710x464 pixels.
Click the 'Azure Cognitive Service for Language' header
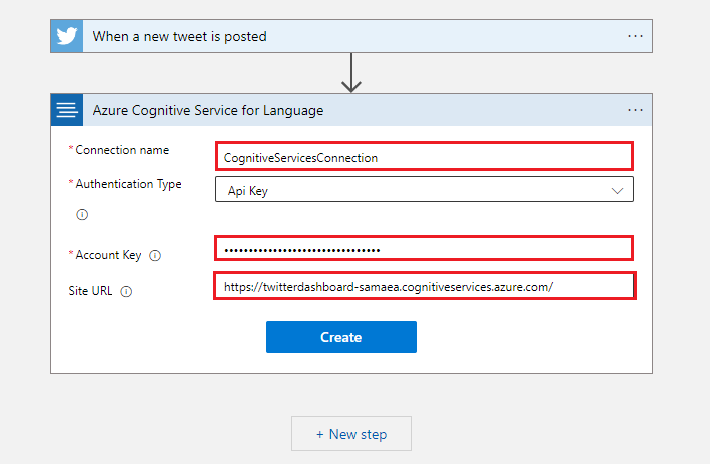(351, 110)
